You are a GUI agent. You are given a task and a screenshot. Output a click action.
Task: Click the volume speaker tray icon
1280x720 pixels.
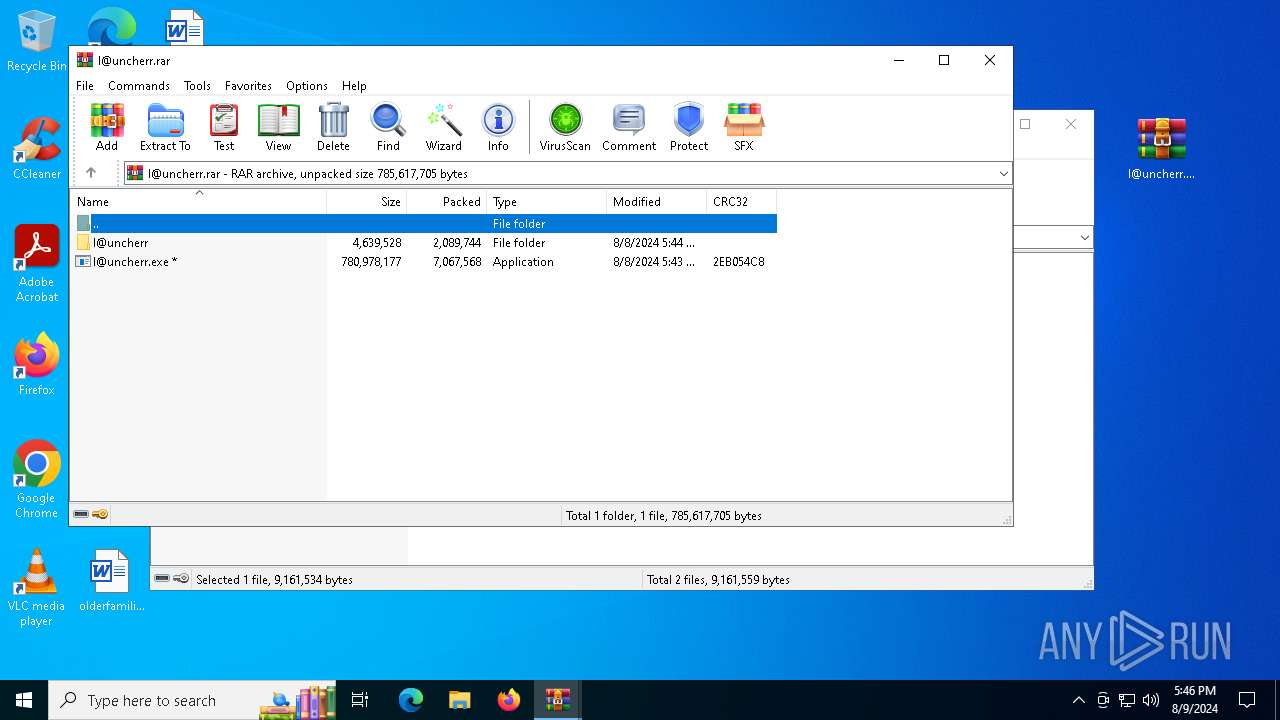tap(1151, 700)
